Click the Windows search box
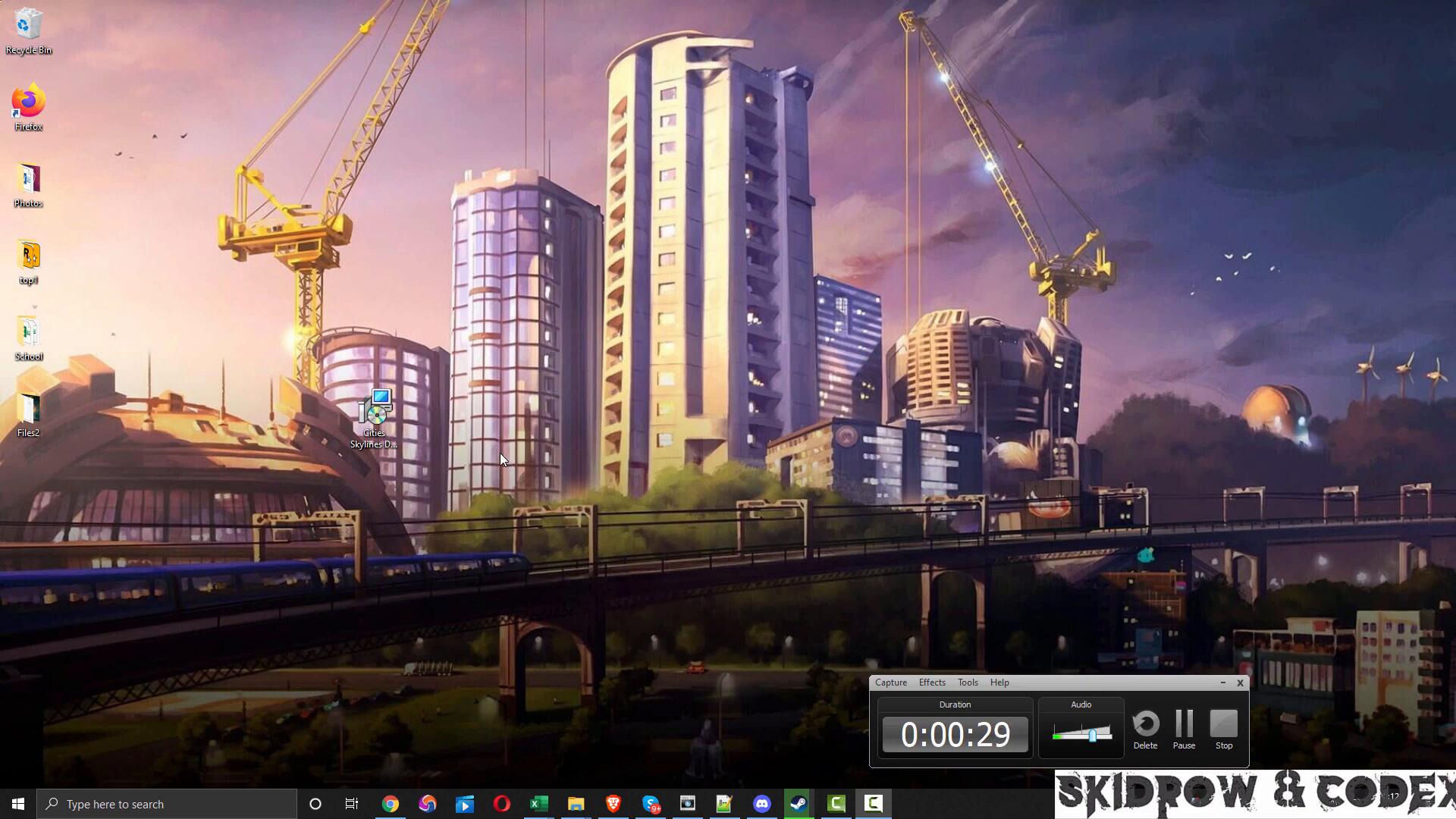 [167, 804]
